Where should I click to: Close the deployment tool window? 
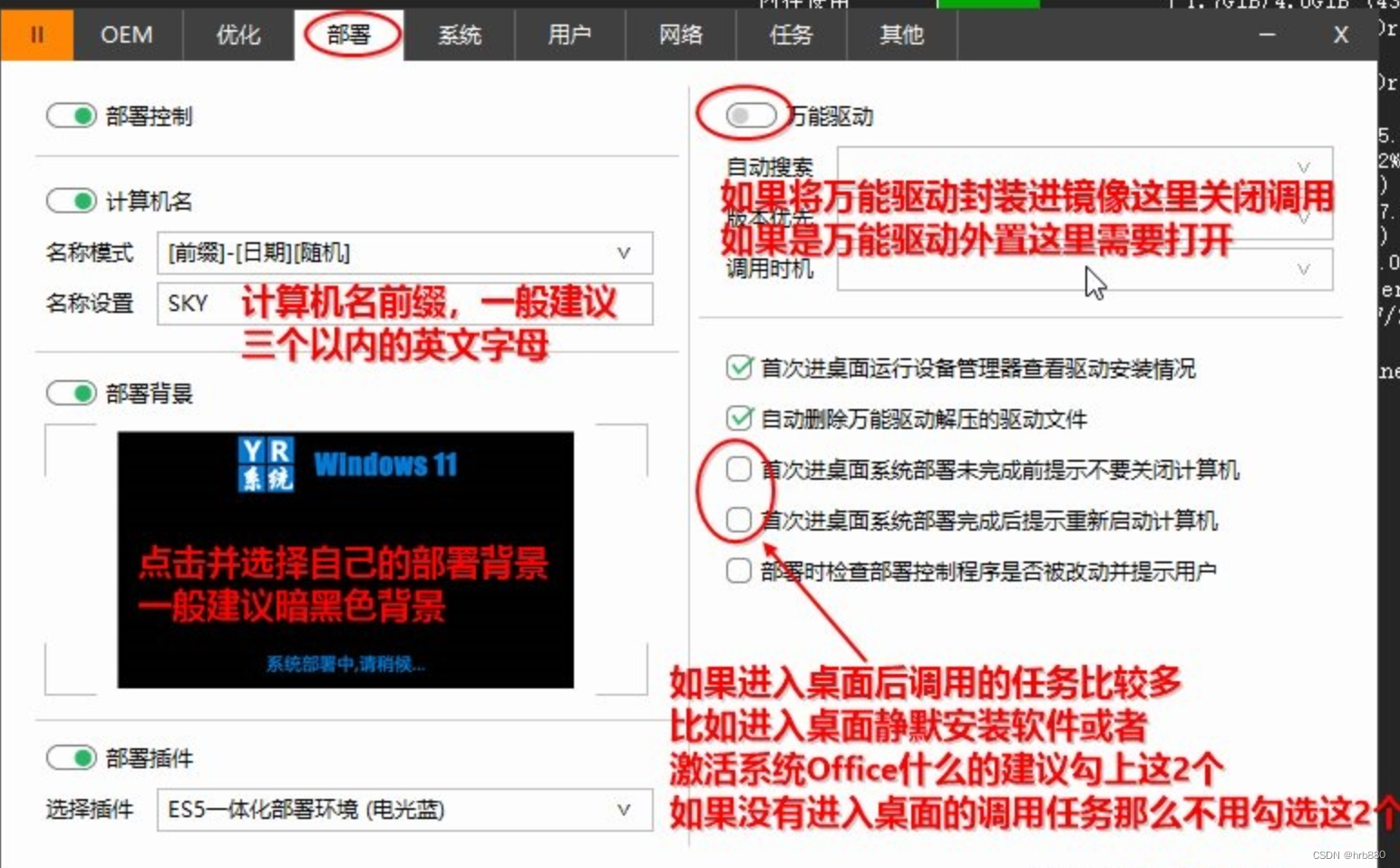(1341, 35)
